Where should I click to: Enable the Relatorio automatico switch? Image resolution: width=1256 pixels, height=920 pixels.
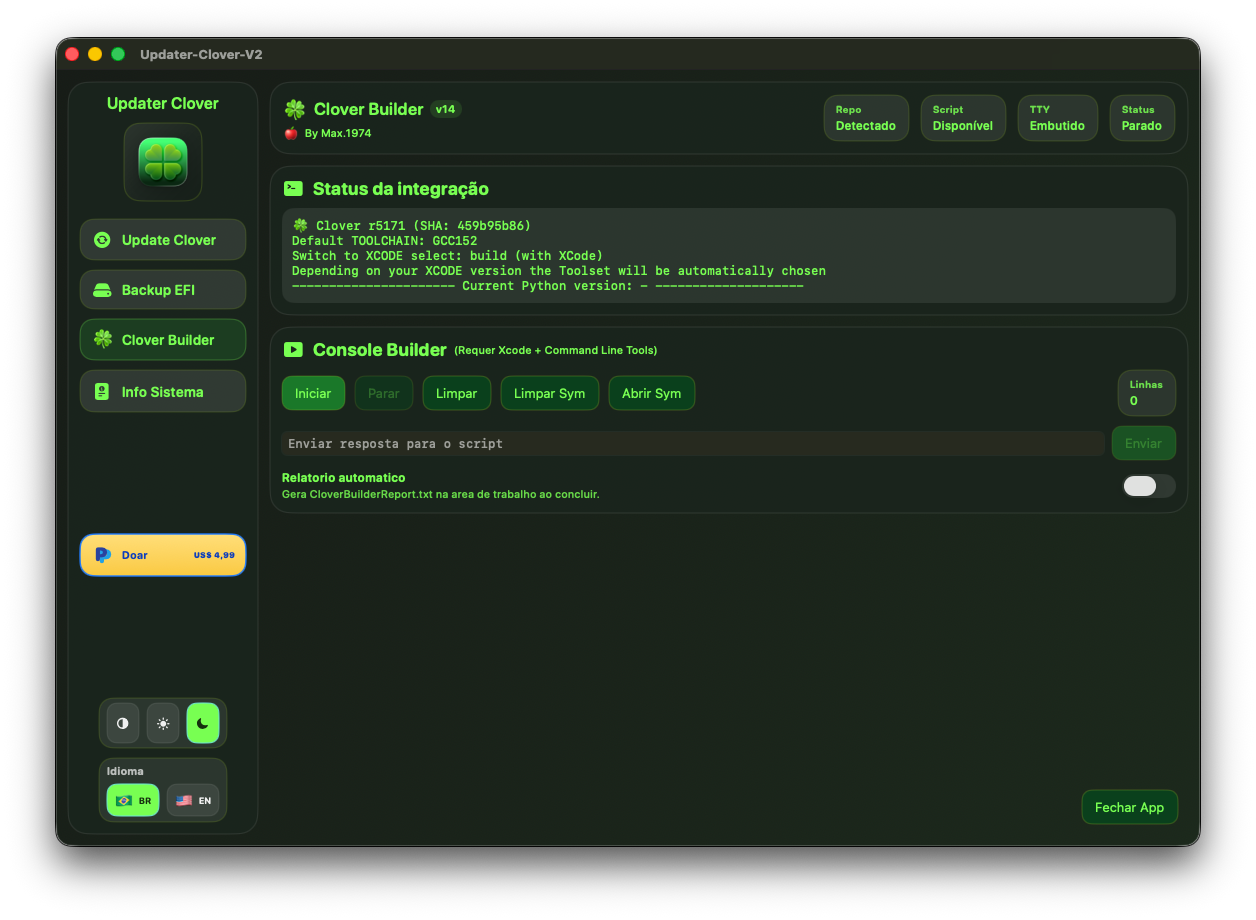click(1148, 486)
